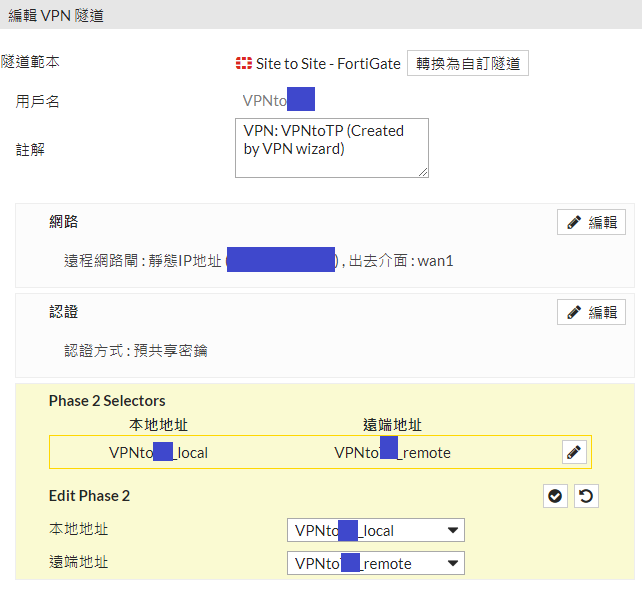
Task: Click pencil icon in 認證 section edit button
Action: (574, 312)
